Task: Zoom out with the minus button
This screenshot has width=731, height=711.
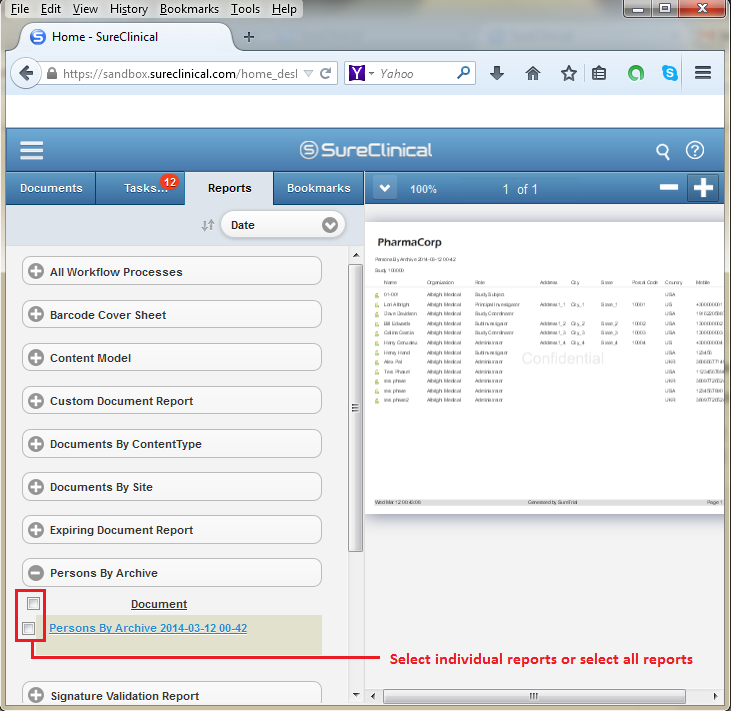Action: click(669, 187)
